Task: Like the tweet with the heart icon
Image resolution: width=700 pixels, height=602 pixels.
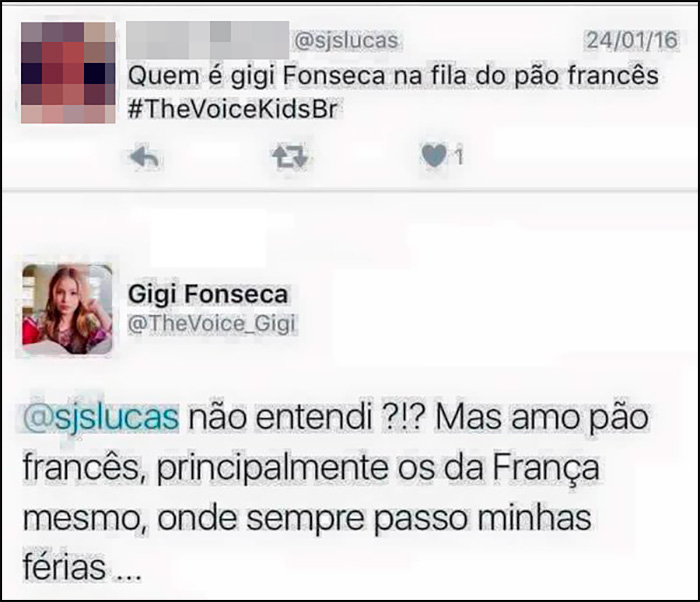Action: point(433,156)
